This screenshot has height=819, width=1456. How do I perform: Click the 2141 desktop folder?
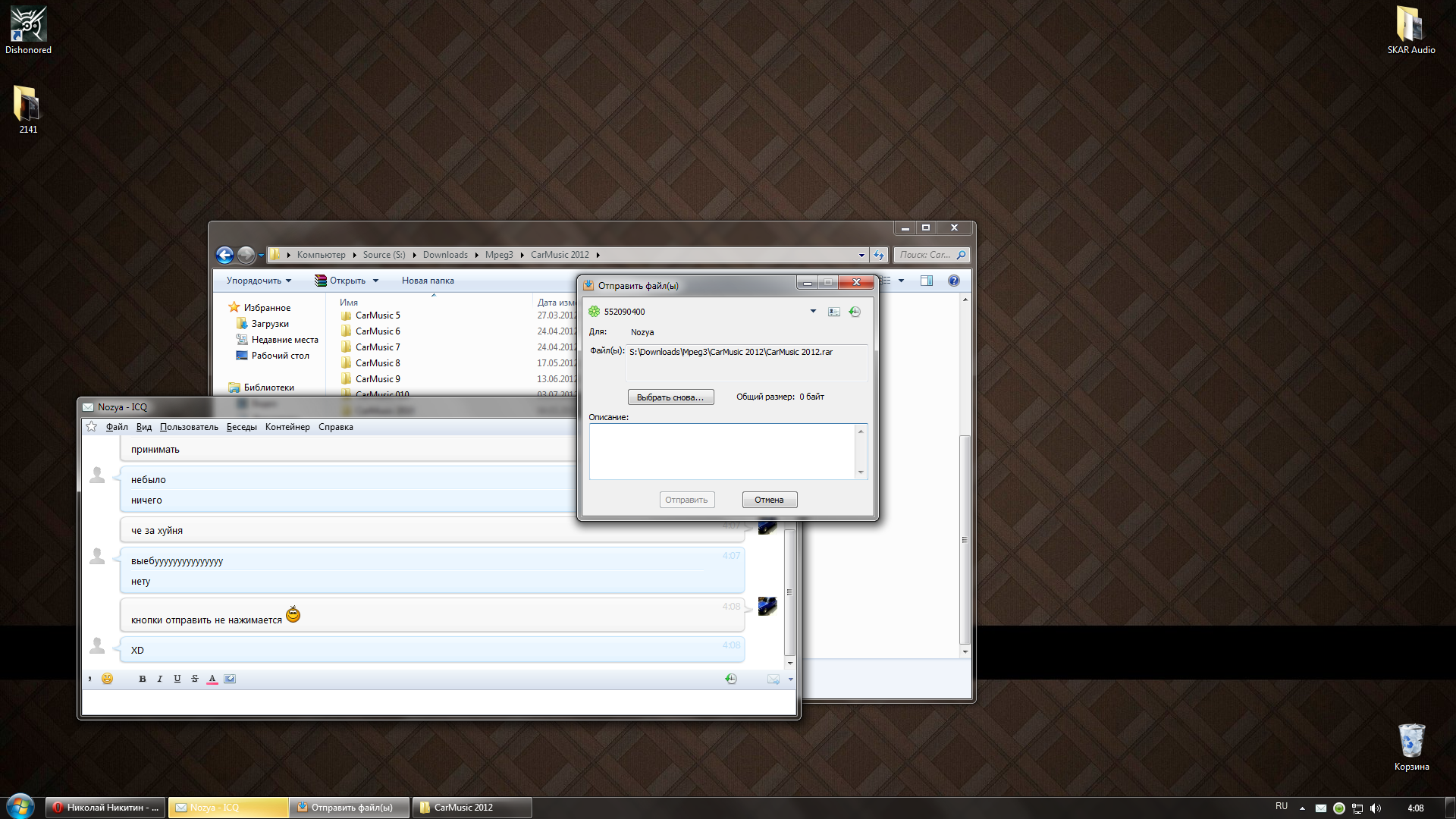click(x=28, y=110)
